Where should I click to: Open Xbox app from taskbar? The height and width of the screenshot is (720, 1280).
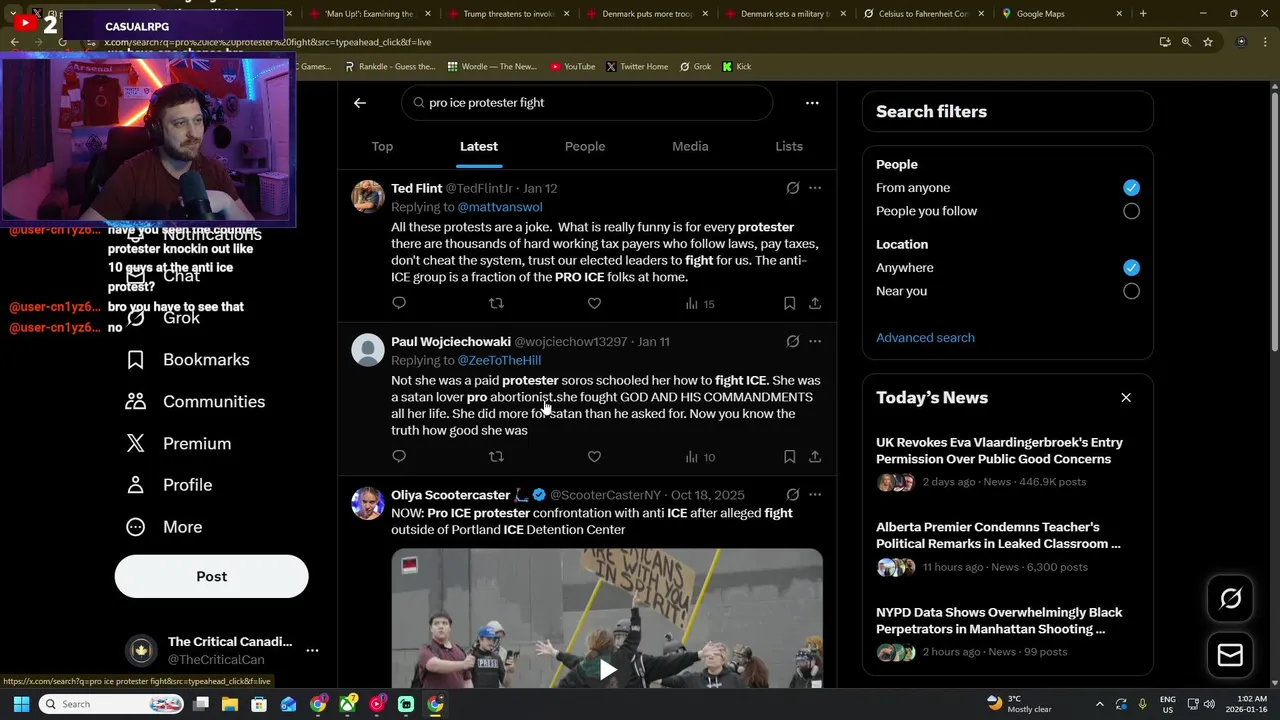pos(347,704)
